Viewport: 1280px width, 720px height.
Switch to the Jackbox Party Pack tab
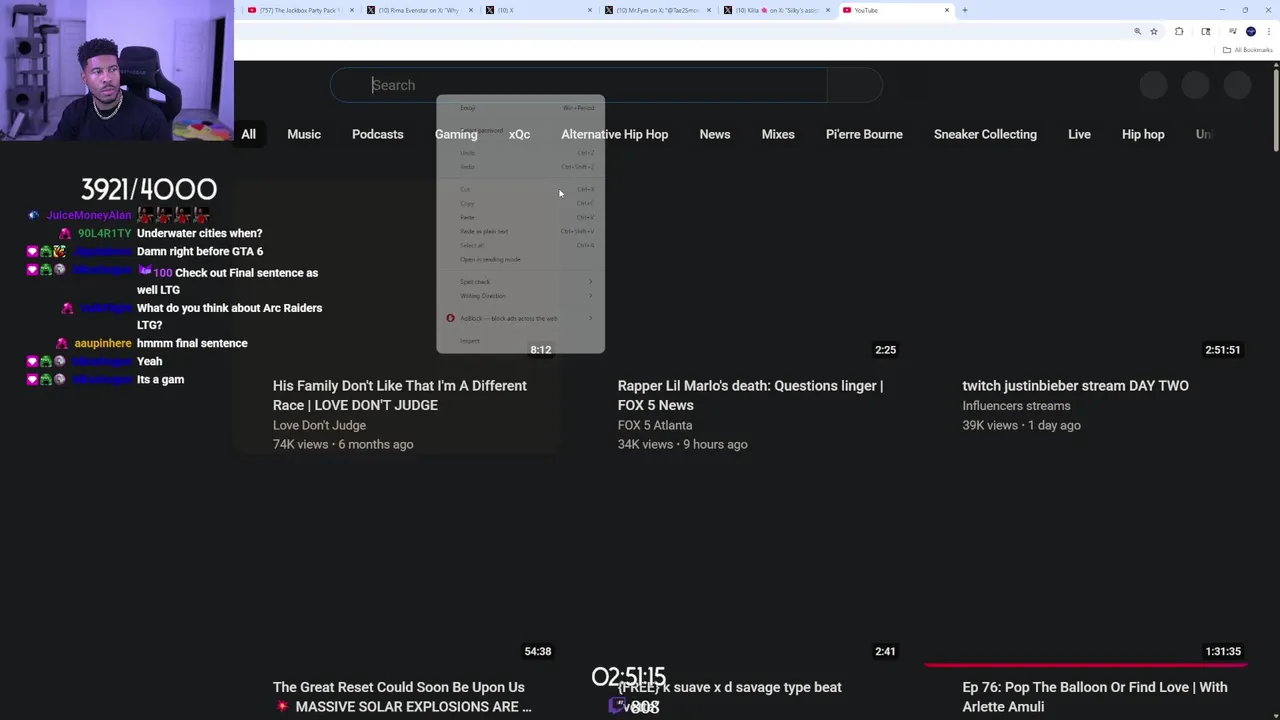(300, 10)
